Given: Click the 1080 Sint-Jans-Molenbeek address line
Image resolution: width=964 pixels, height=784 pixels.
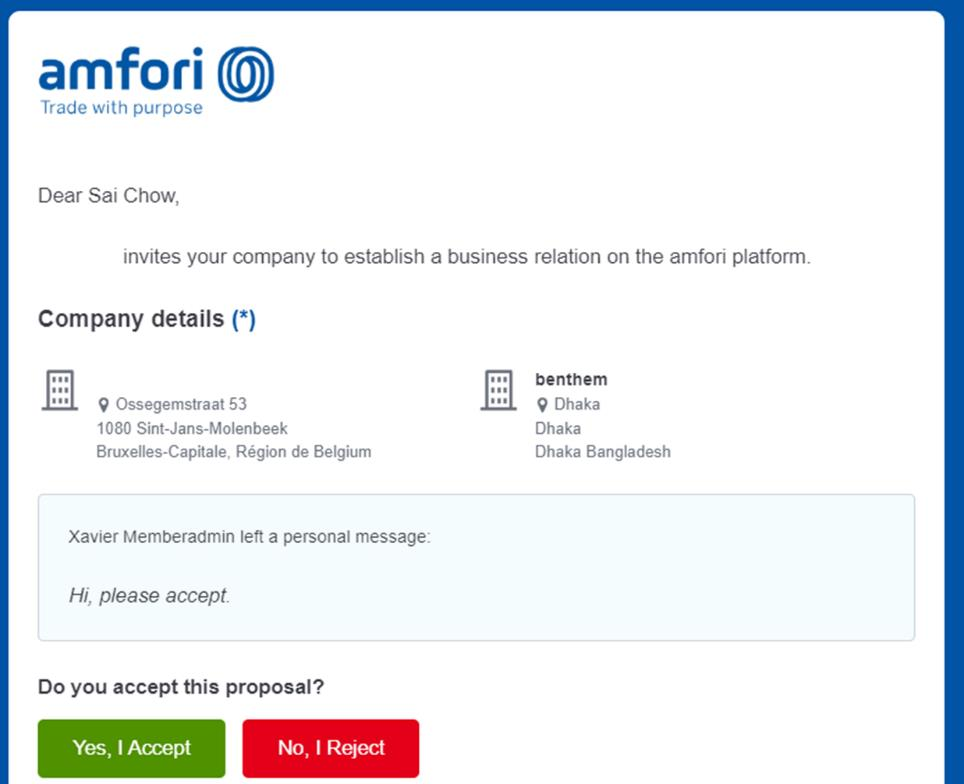Looking at the screenshot, I should [x=192, y=428].
